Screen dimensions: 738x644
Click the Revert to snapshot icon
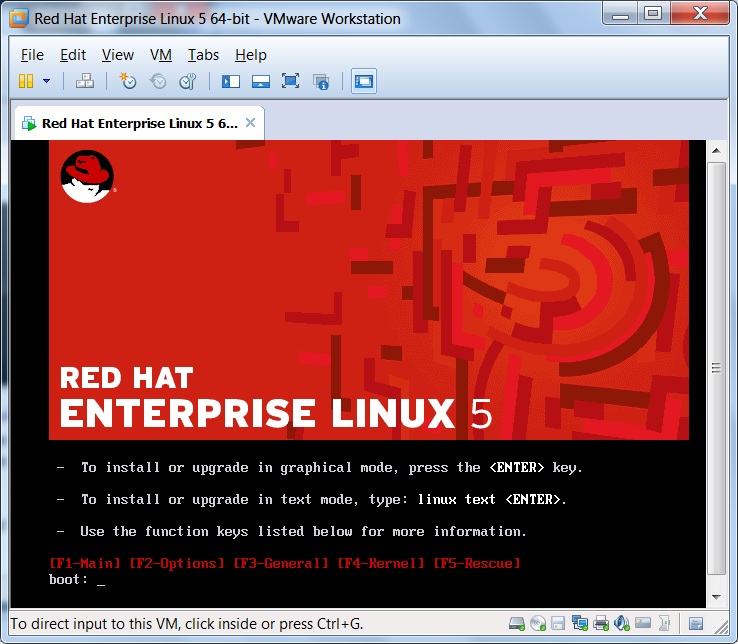click(158, 81)
